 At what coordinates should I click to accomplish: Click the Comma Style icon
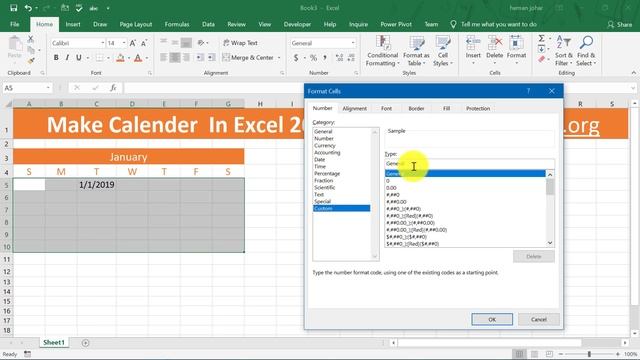point(325,58)
